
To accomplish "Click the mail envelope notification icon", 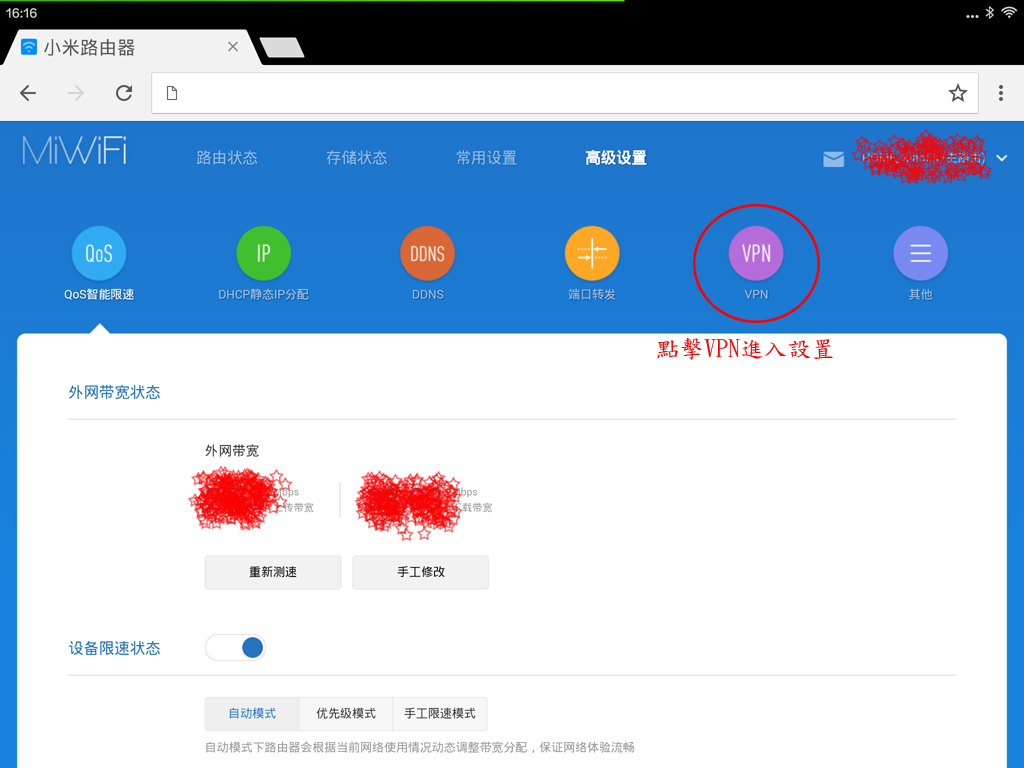I will 833,159.
